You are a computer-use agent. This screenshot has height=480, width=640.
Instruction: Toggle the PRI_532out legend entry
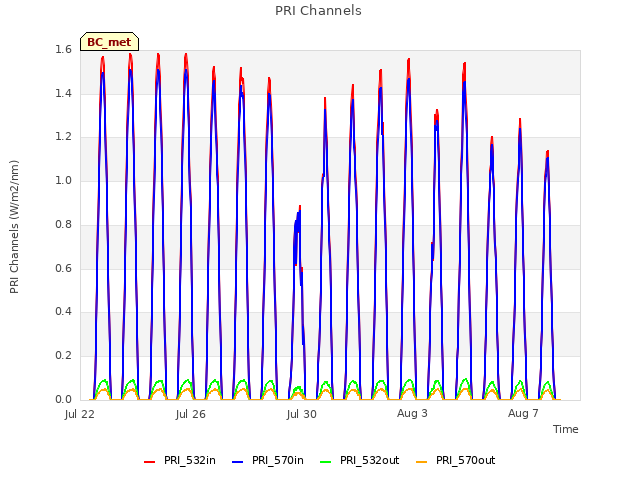pos(360,461)
